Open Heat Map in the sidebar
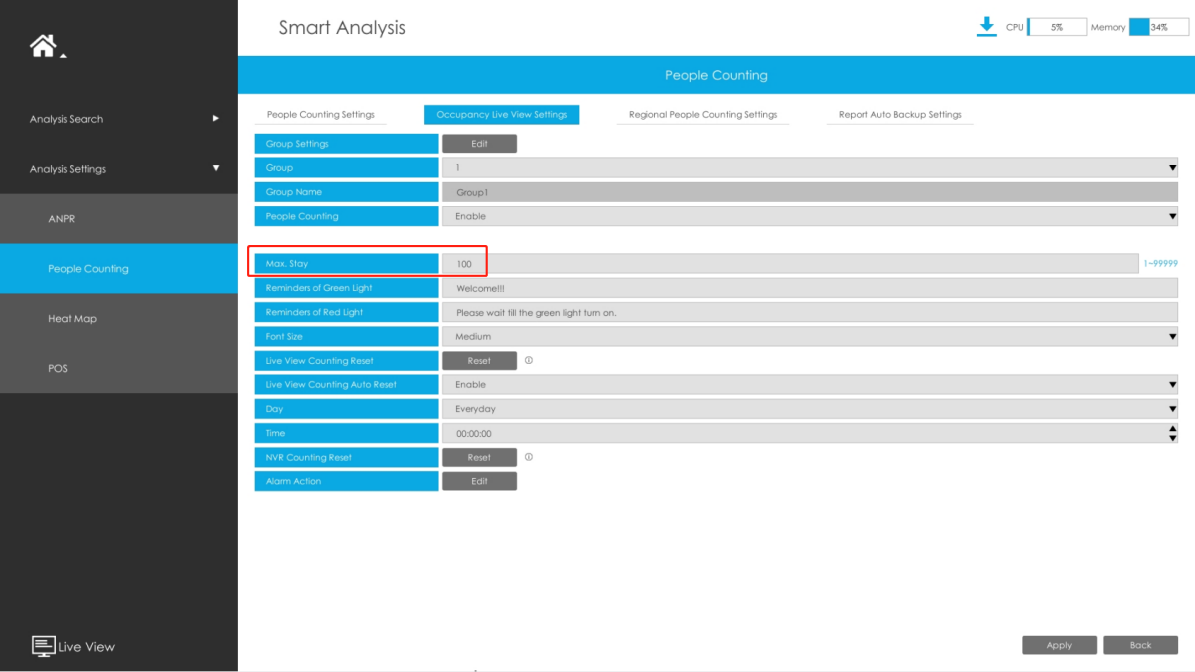Image resolution: width=1195 pixels, height=672 pixels. point(119,318)
